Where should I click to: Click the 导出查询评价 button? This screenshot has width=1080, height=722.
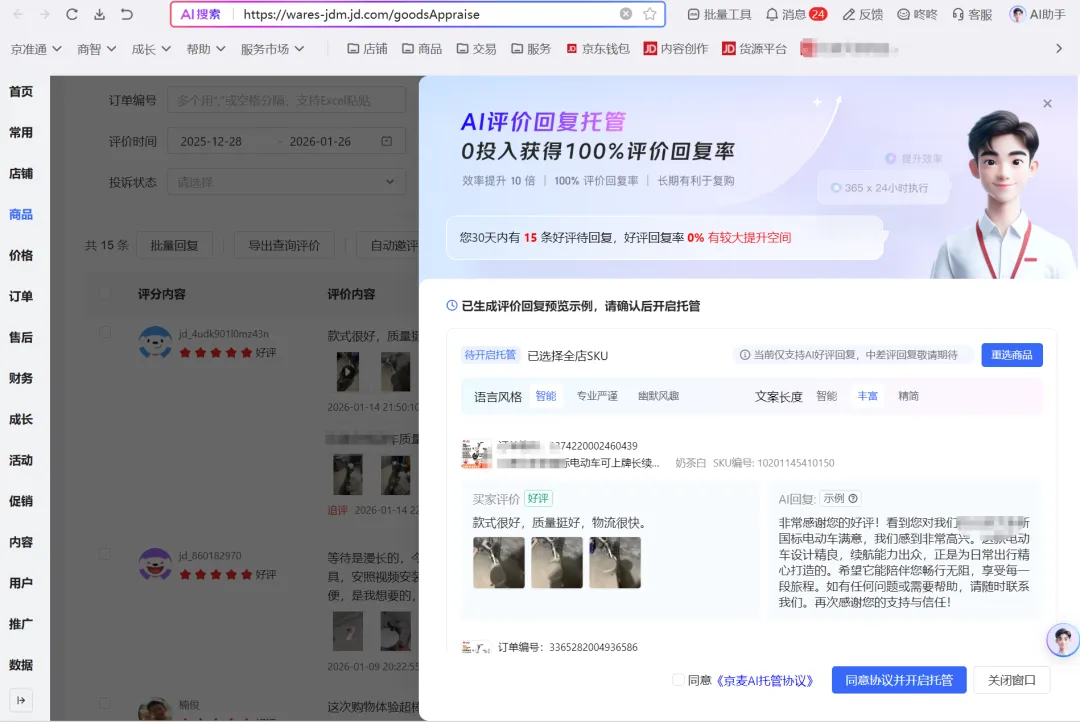point(284,245)
